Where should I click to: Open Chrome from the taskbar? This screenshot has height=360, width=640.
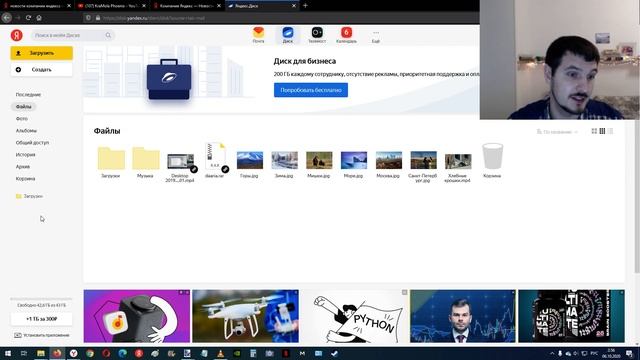coord(90,353)
